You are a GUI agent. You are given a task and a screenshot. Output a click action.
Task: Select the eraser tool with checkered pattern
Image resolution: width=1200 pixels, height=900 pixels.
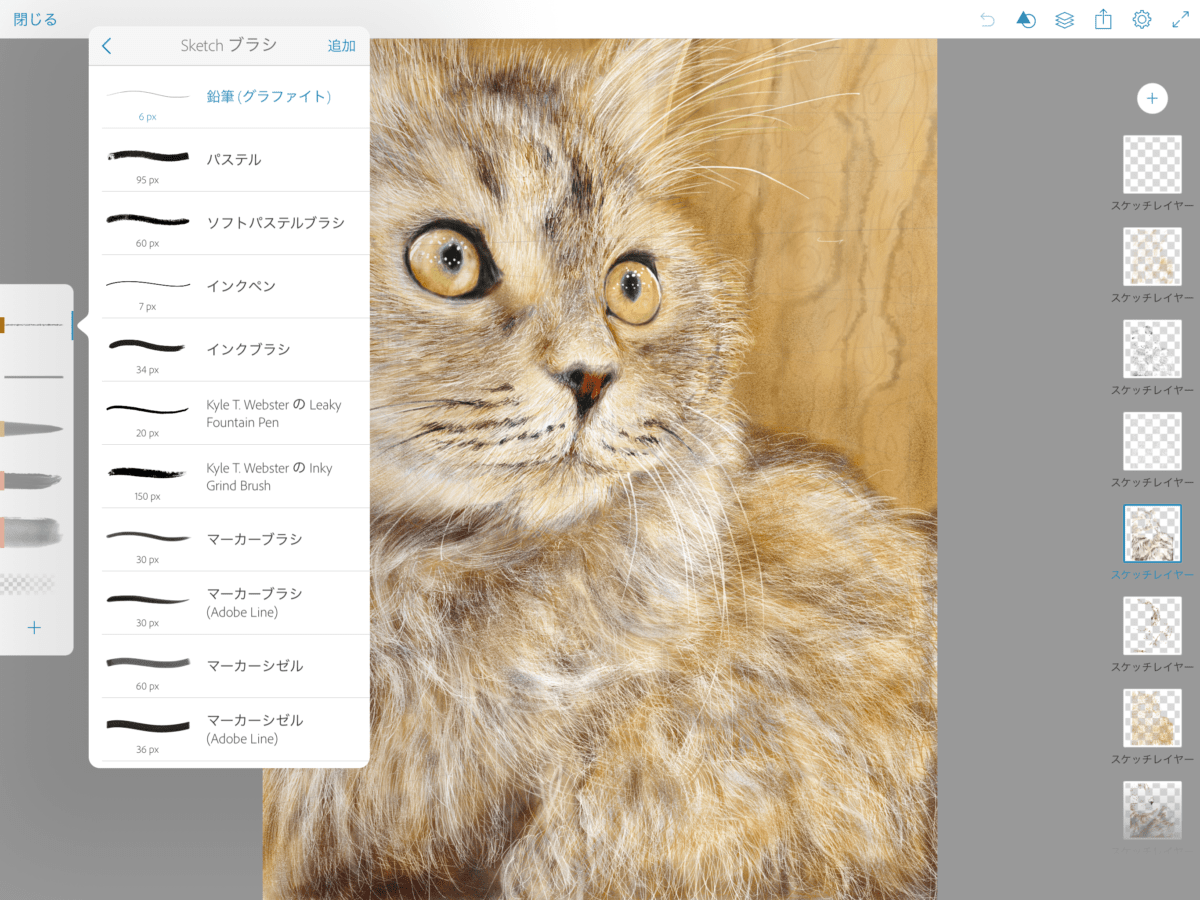point(28,583)
